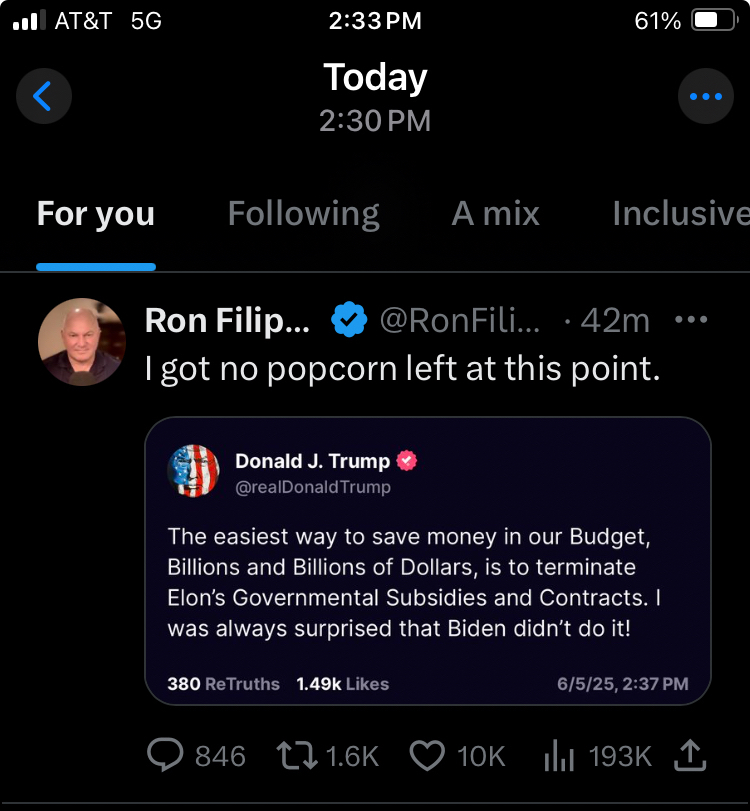The image size is (750, 811).
Task: Tap the share upload icon
Action: tap(689, 756)
